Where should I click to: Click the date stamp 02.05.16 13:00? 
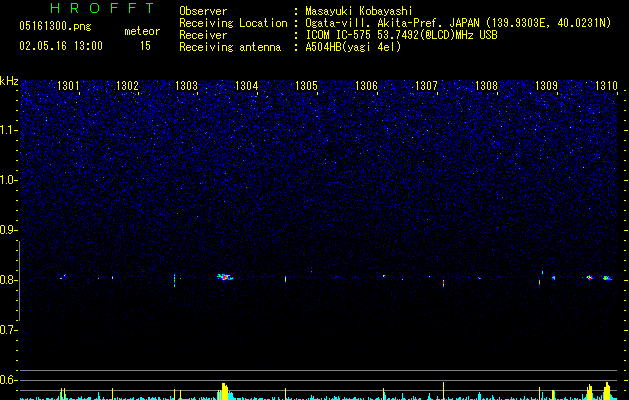(61, 46)
